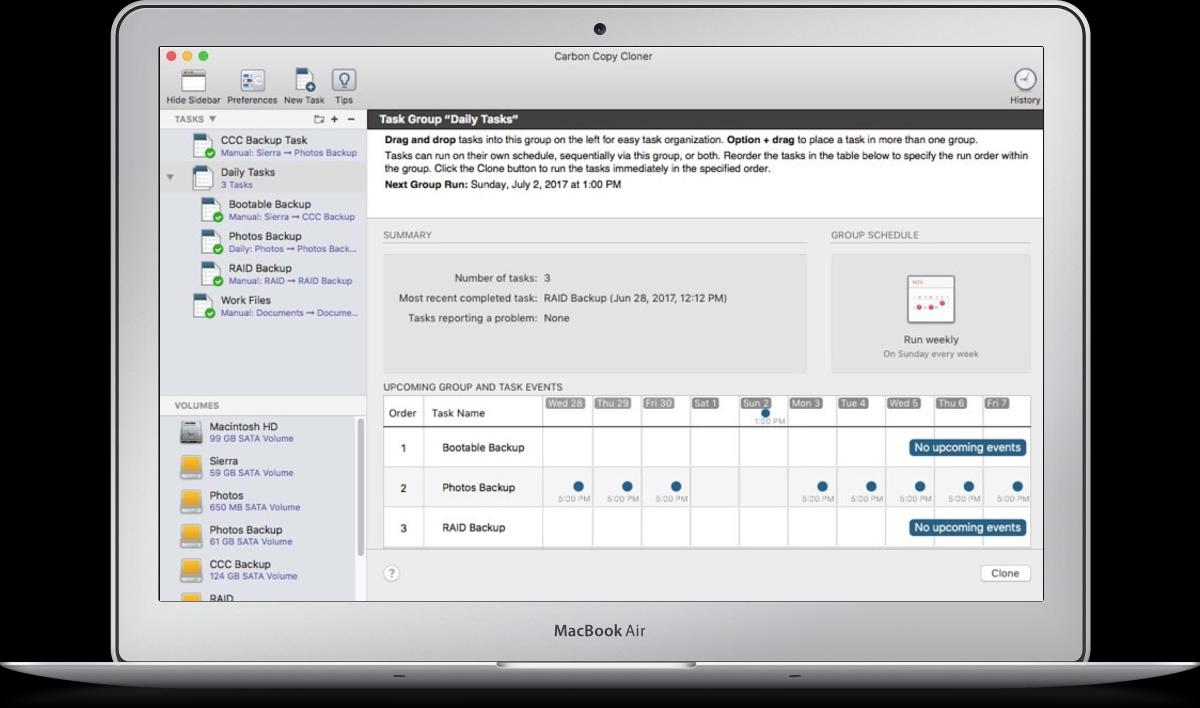Click the Clone button
This screenshot has height=708, width=1200.
pyautogui.click(x=1005, y=573)
